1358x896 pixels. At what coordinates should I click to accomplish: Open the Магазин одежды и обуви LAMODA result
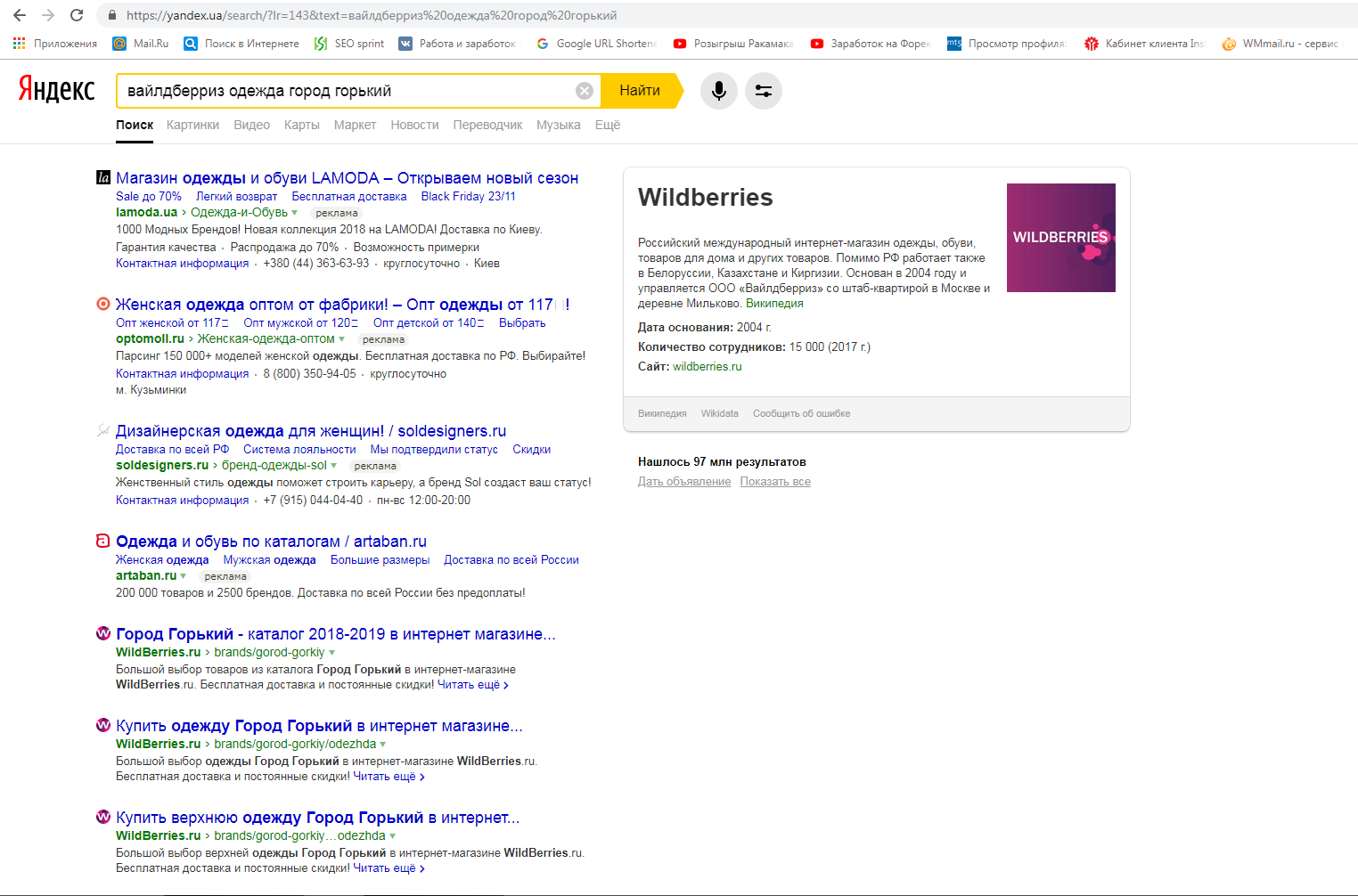tap(348, 178)
